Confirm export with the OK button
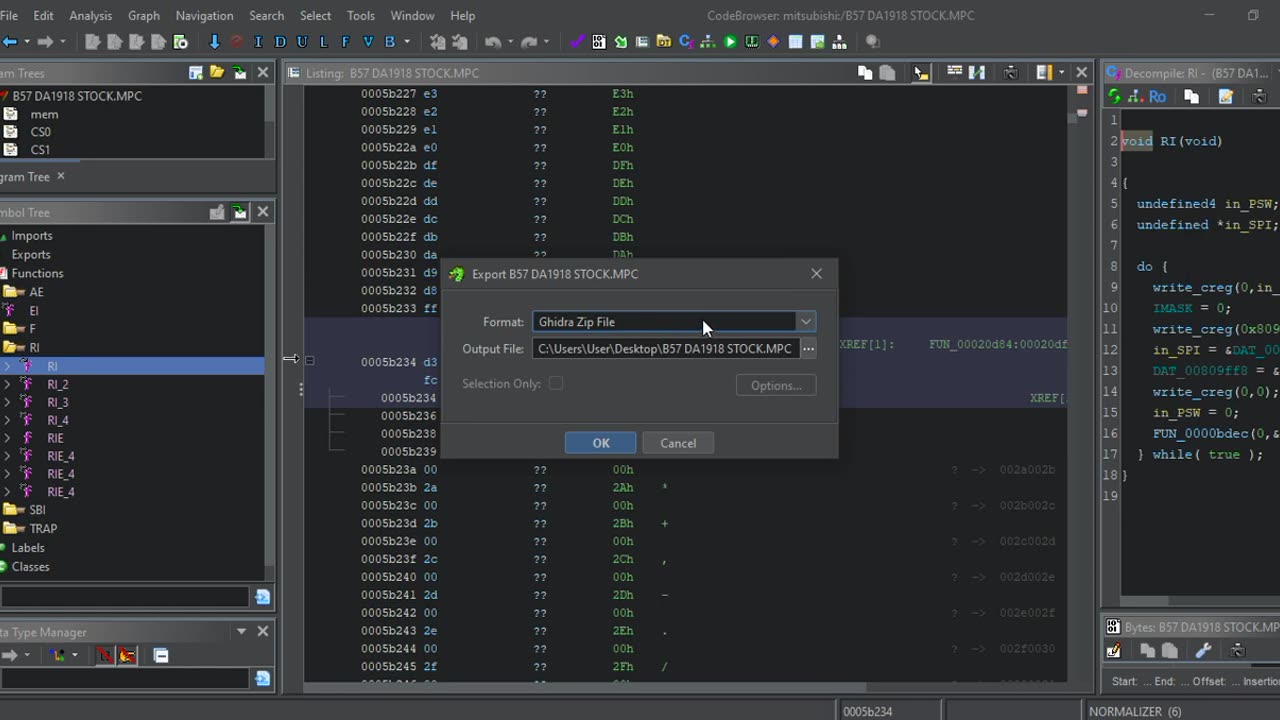The image size is (1280, 720). pyautogui.click(x=600, y=443)
